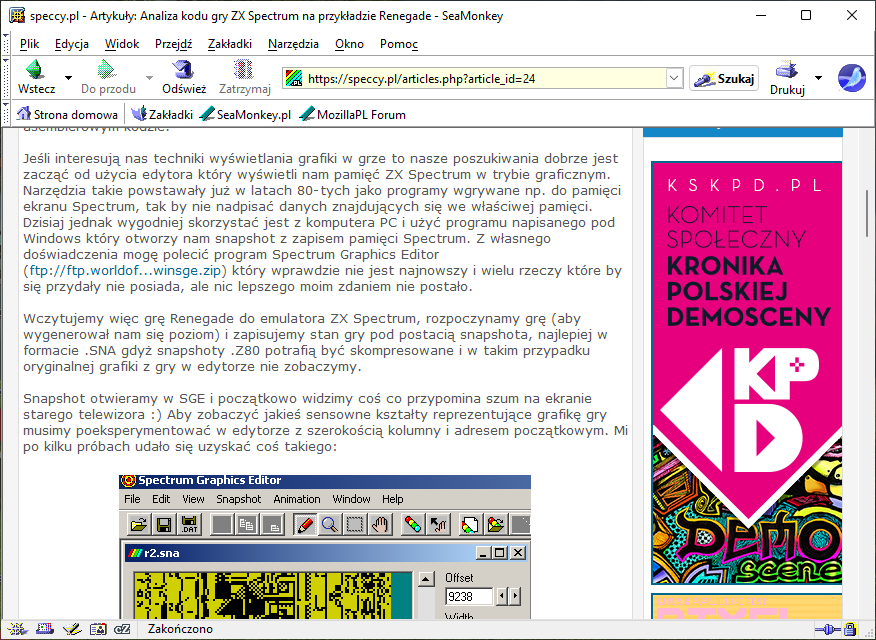Open the KSKPD.PL Kronika Polskiej Demosceny banner

(x=746, y=372)
